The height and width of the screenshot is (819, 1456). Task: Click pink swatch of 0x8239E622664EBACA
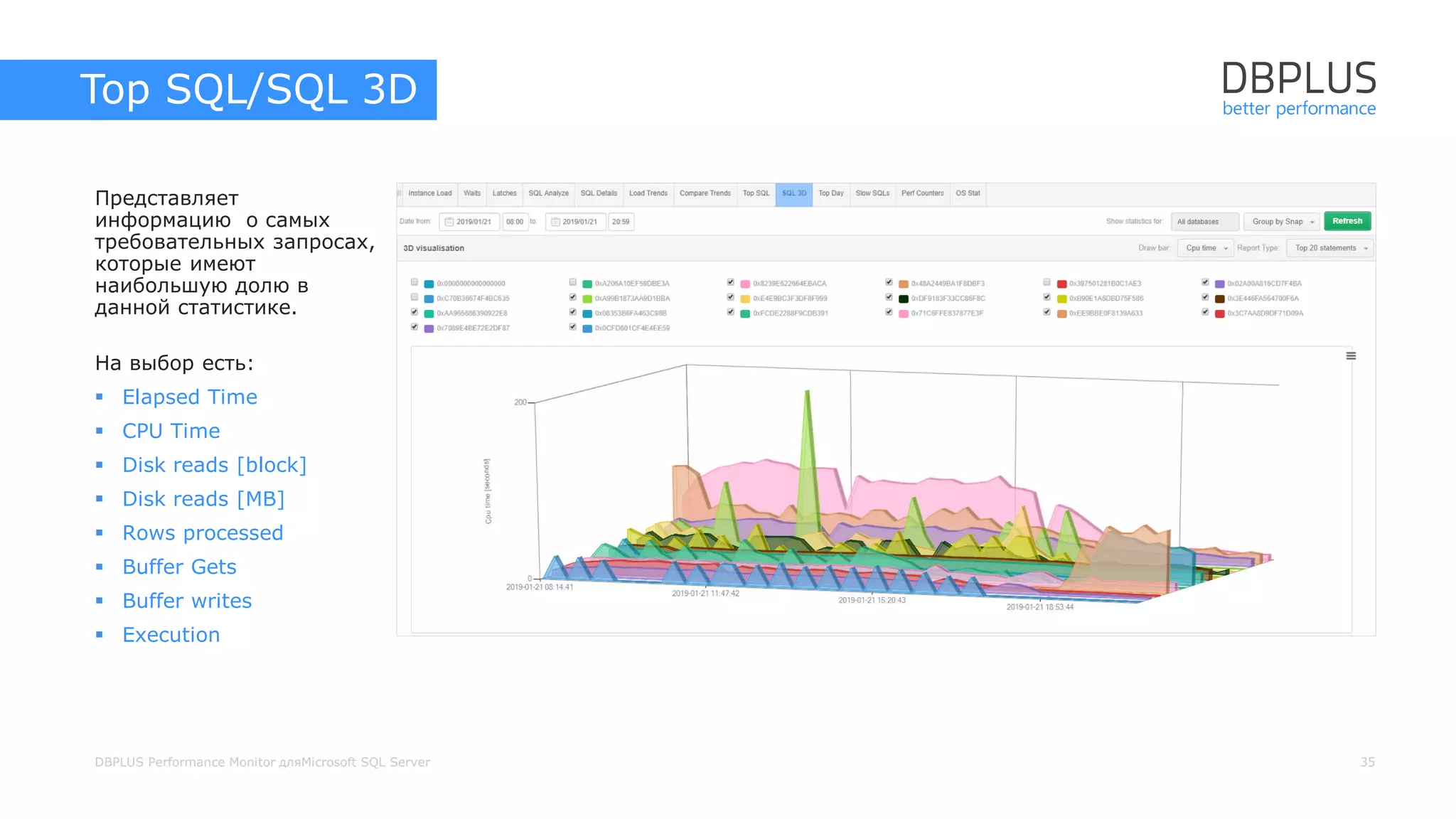pyautogui.click(x=745, y=284)
